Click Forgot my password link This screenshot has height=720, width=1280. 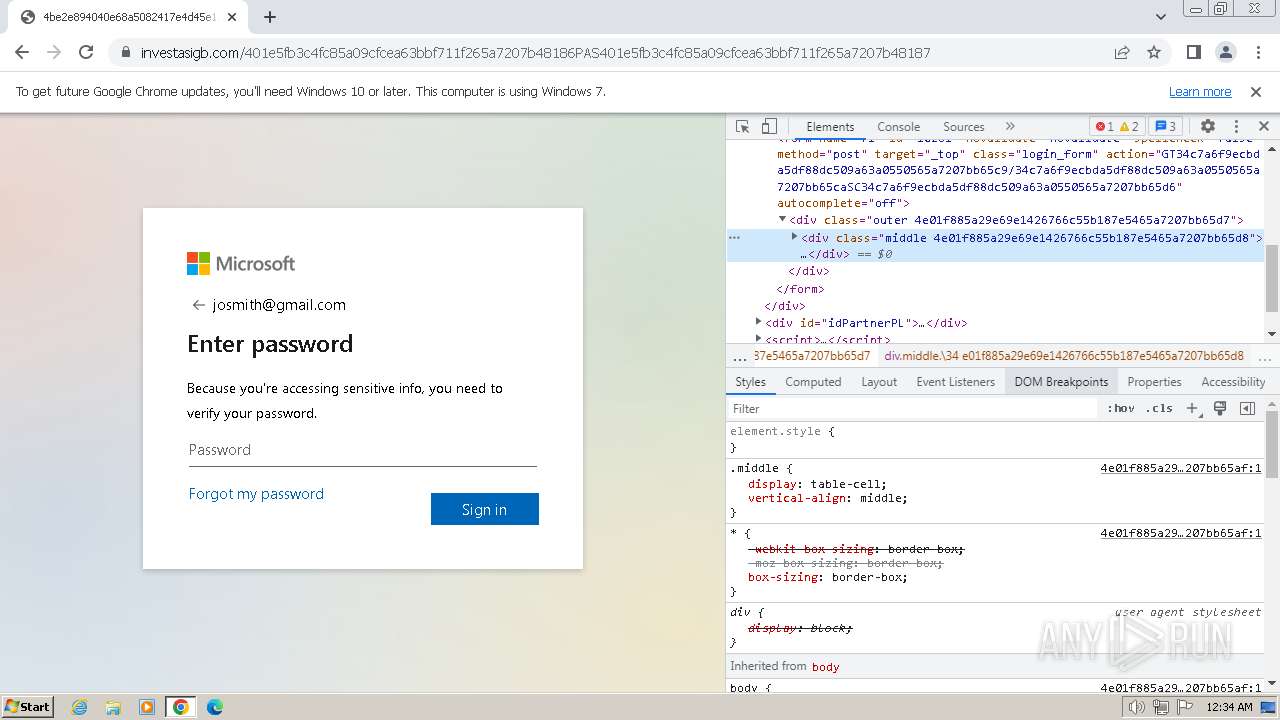click(256, 494)
